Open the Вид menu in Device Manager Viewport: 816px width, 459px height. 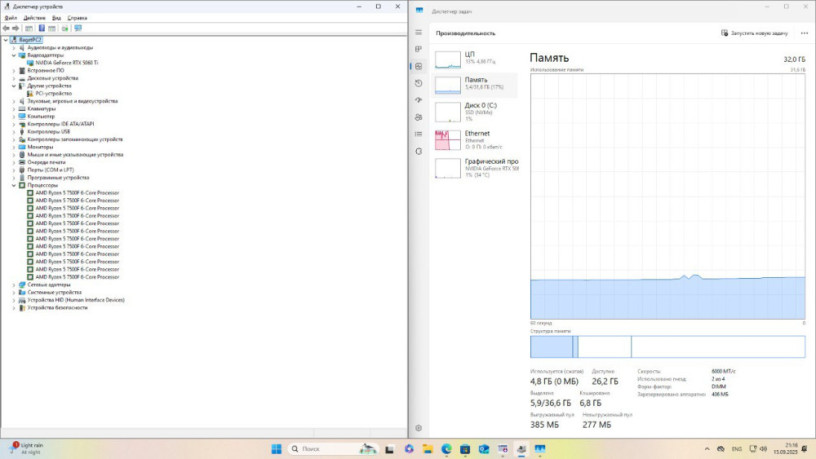[56, 18]
